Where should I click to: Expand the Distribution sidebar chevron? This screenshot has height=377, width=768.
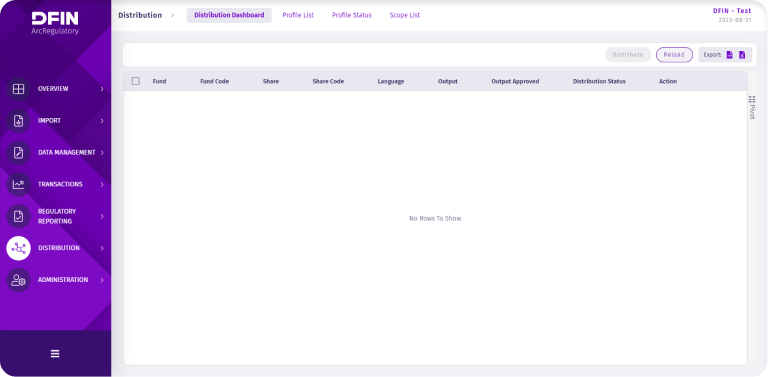point(102,248)
